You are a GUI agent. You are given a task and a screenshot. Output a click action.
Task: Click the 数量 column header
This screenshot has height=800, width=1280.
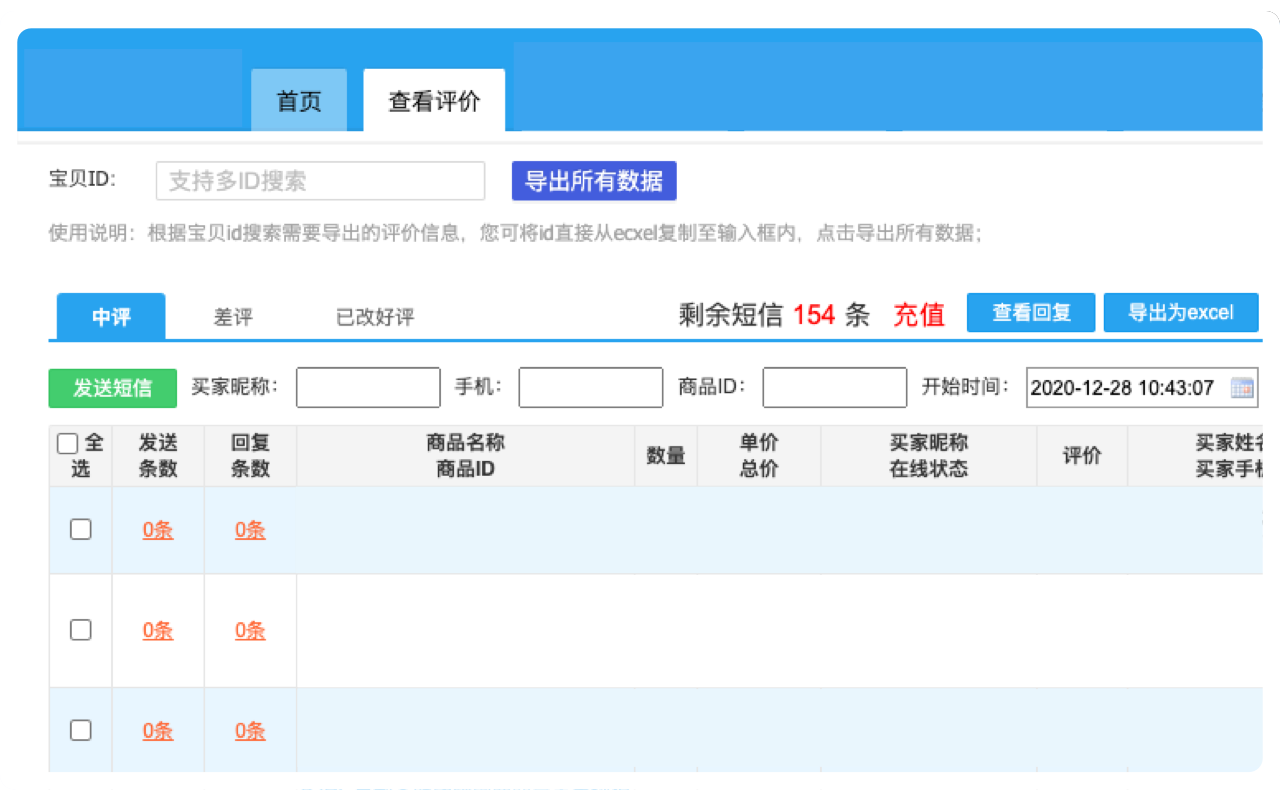pos(666,456)
